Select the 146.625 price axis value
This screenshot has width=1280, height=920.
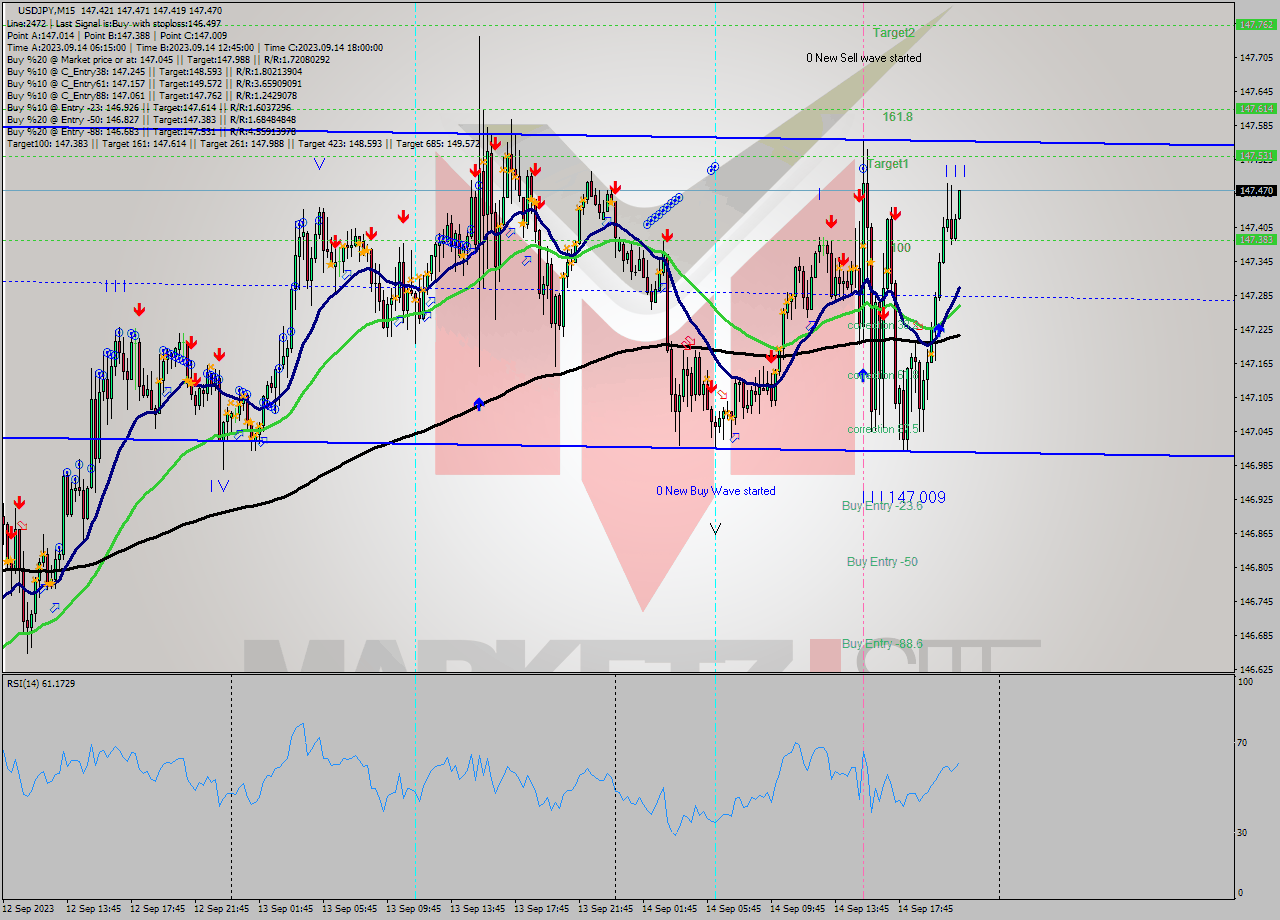point(1256,670)
